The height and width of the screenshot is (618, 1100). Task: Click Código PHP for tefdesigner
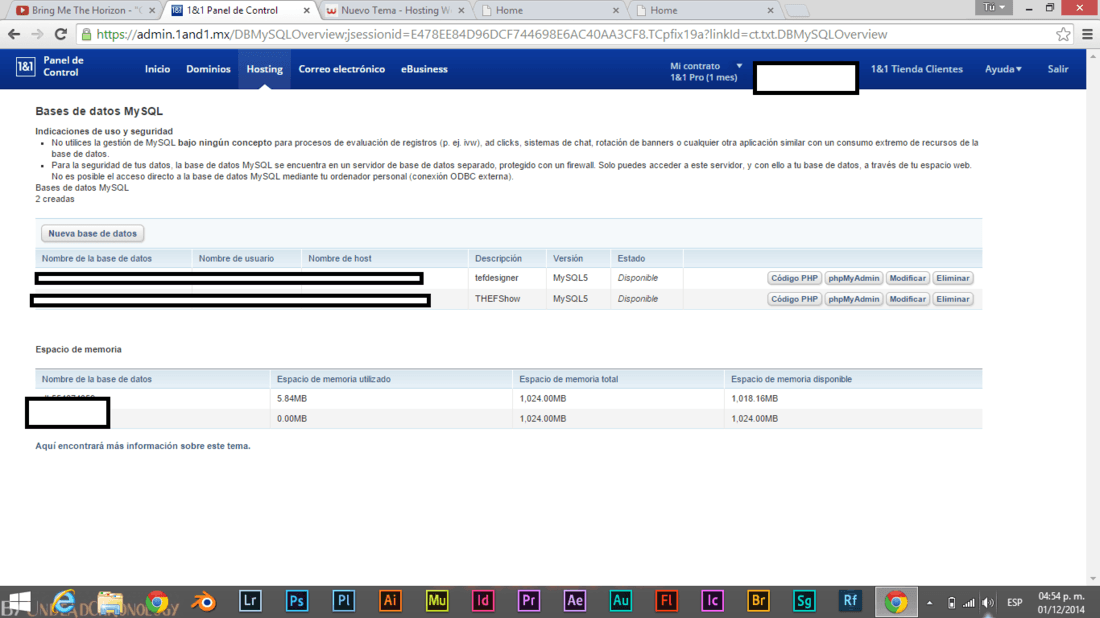click(x=794, y=278)
